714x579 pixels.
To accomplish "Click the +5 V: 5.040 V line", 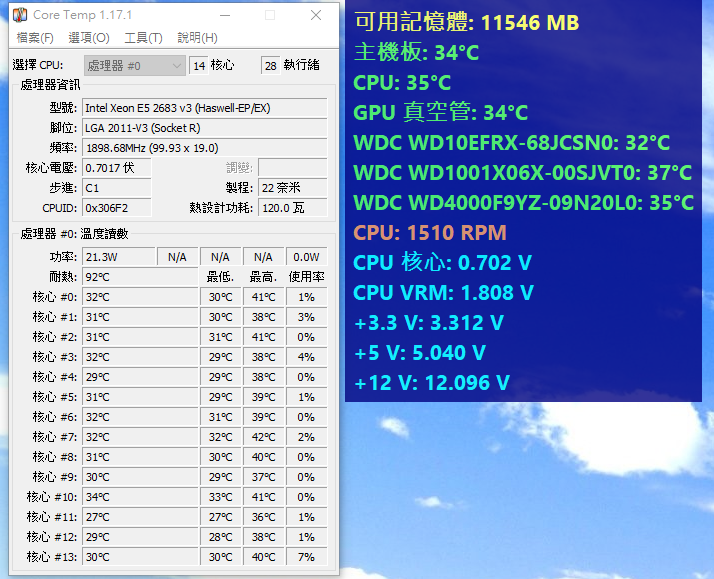I will (x=420, y=353).
